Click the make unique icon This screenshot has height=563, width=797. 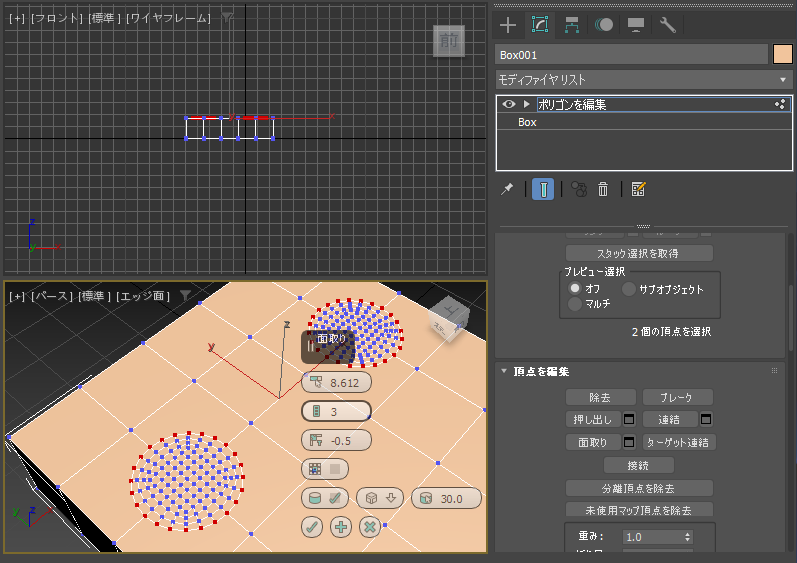pyautogui.click(x=579, y=190)
